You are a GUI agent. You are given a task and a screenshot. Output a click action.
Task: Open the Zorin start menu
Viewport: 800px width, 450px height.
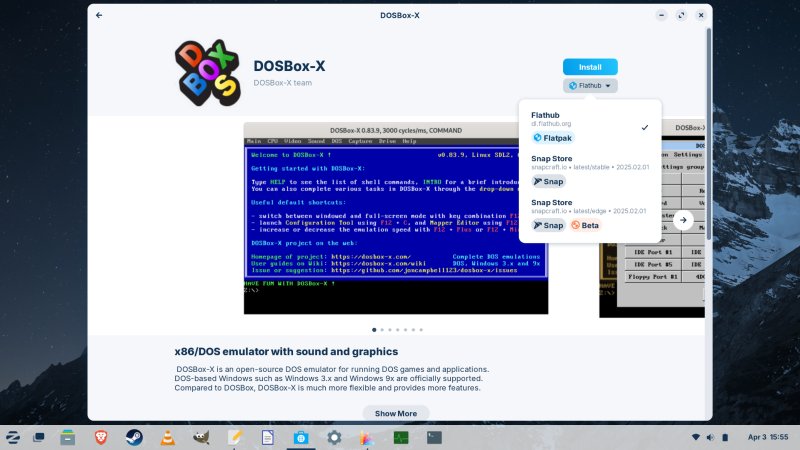(13, 437)
